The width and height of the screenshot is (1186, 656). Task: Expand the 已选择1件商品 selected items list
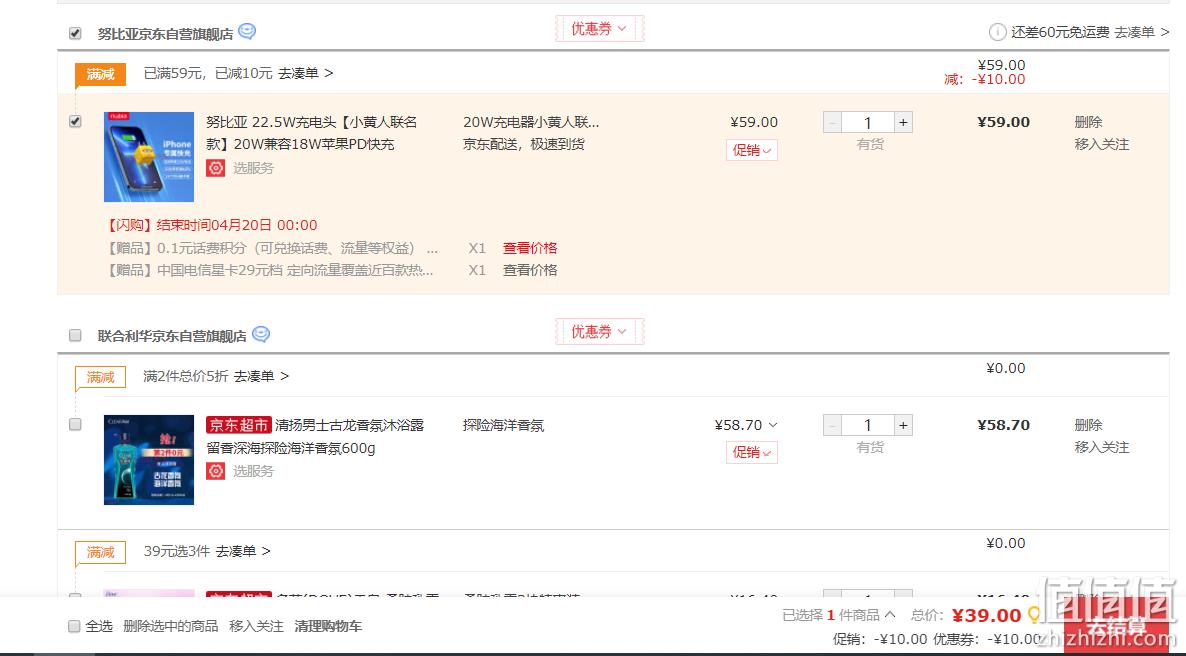click(x=890, y=615)
